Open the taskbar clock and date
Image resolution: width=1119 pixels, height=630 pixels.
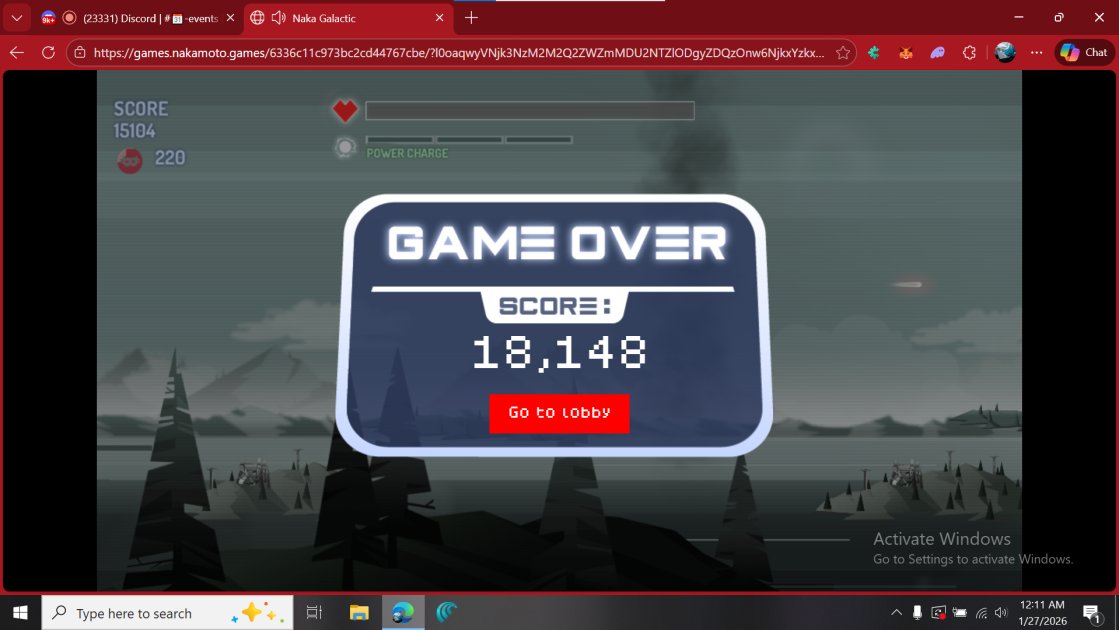(1042, 612)
